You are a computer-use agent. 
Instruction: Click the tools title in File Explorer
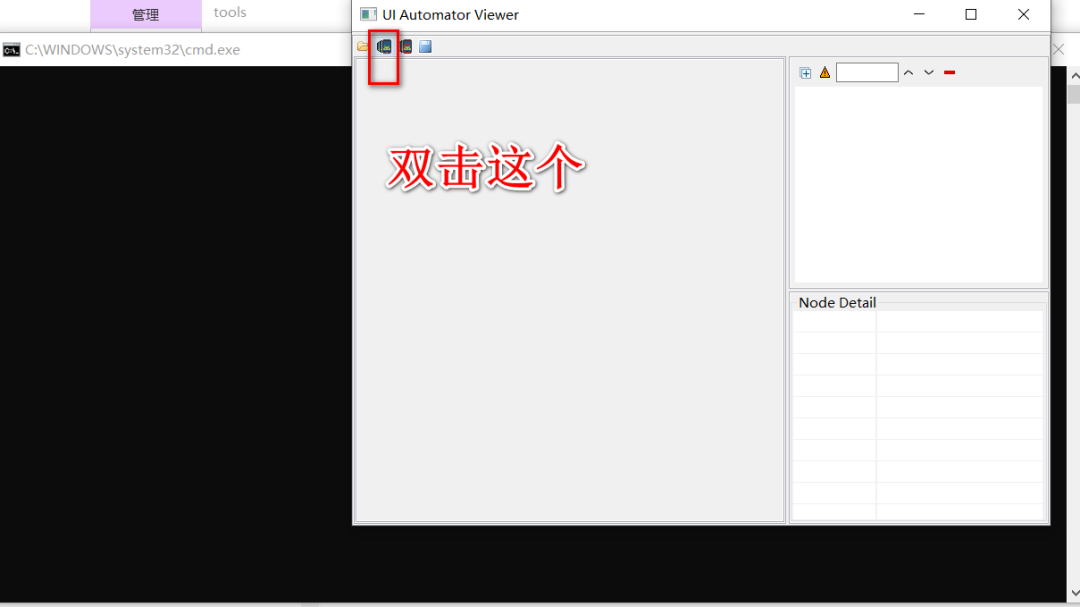229,12
